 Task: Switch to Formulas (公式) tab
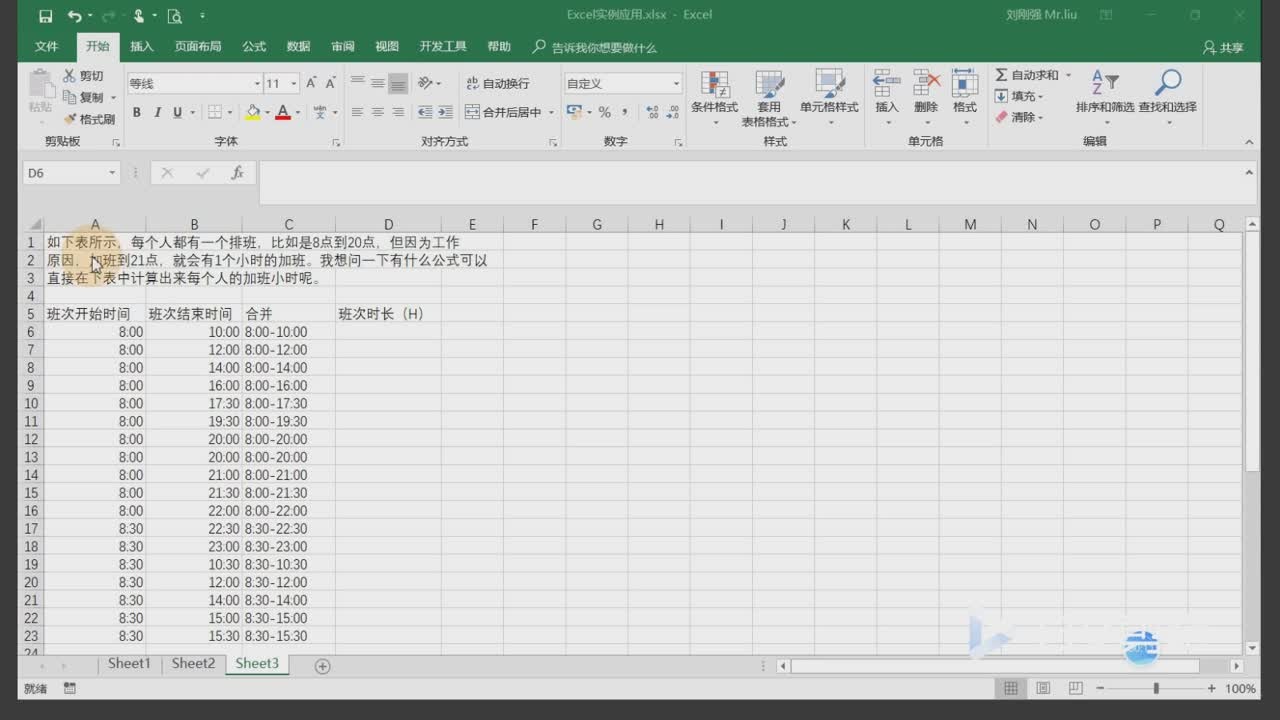[254, 47]
